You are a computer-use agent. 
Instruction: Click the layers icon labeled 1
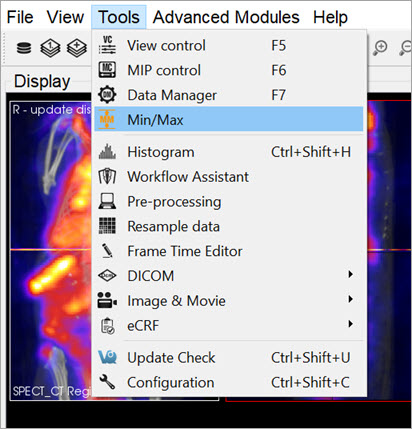click(x=50, y=48)
